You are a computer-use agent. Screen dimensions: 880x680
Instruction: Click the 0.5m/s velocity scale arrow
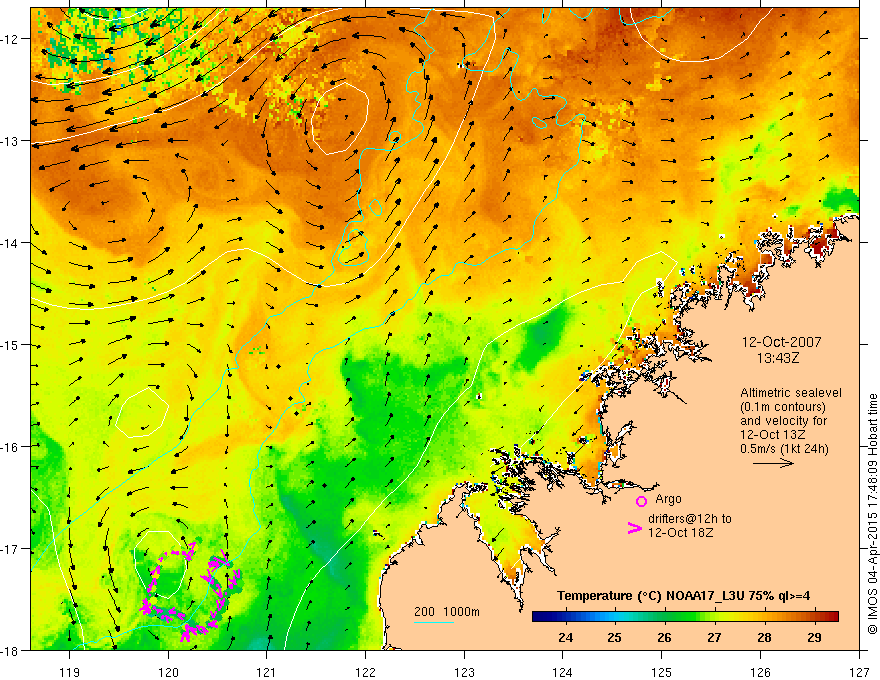(773, 463)
